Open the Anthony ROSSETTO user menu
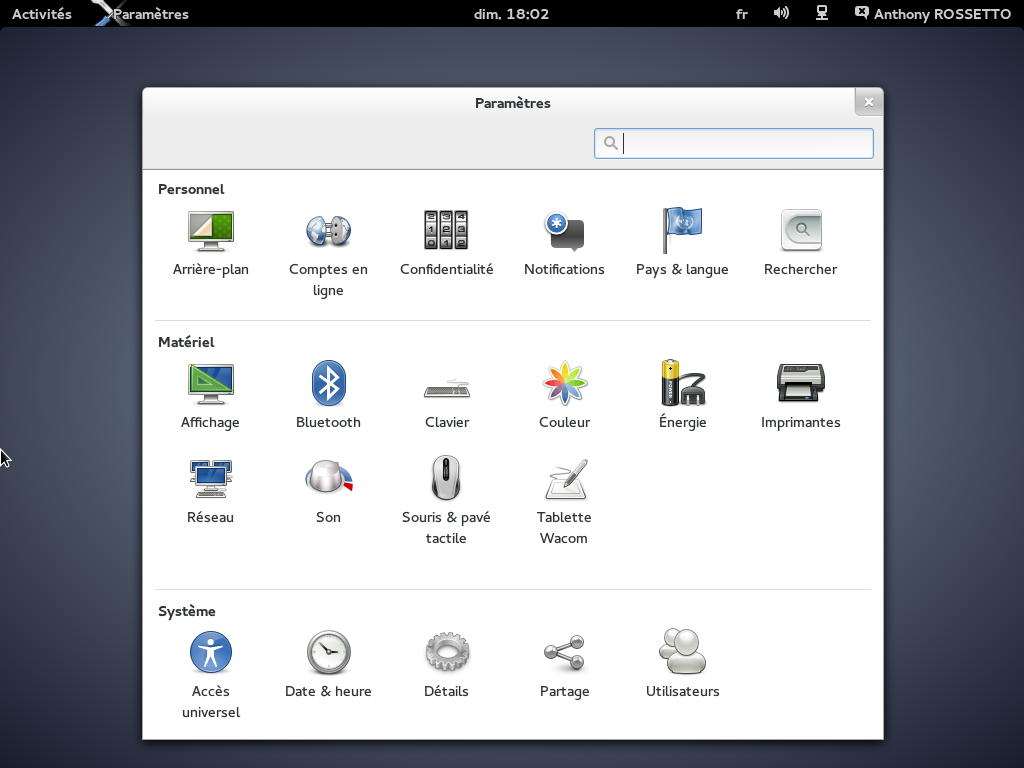 point(933,14)
